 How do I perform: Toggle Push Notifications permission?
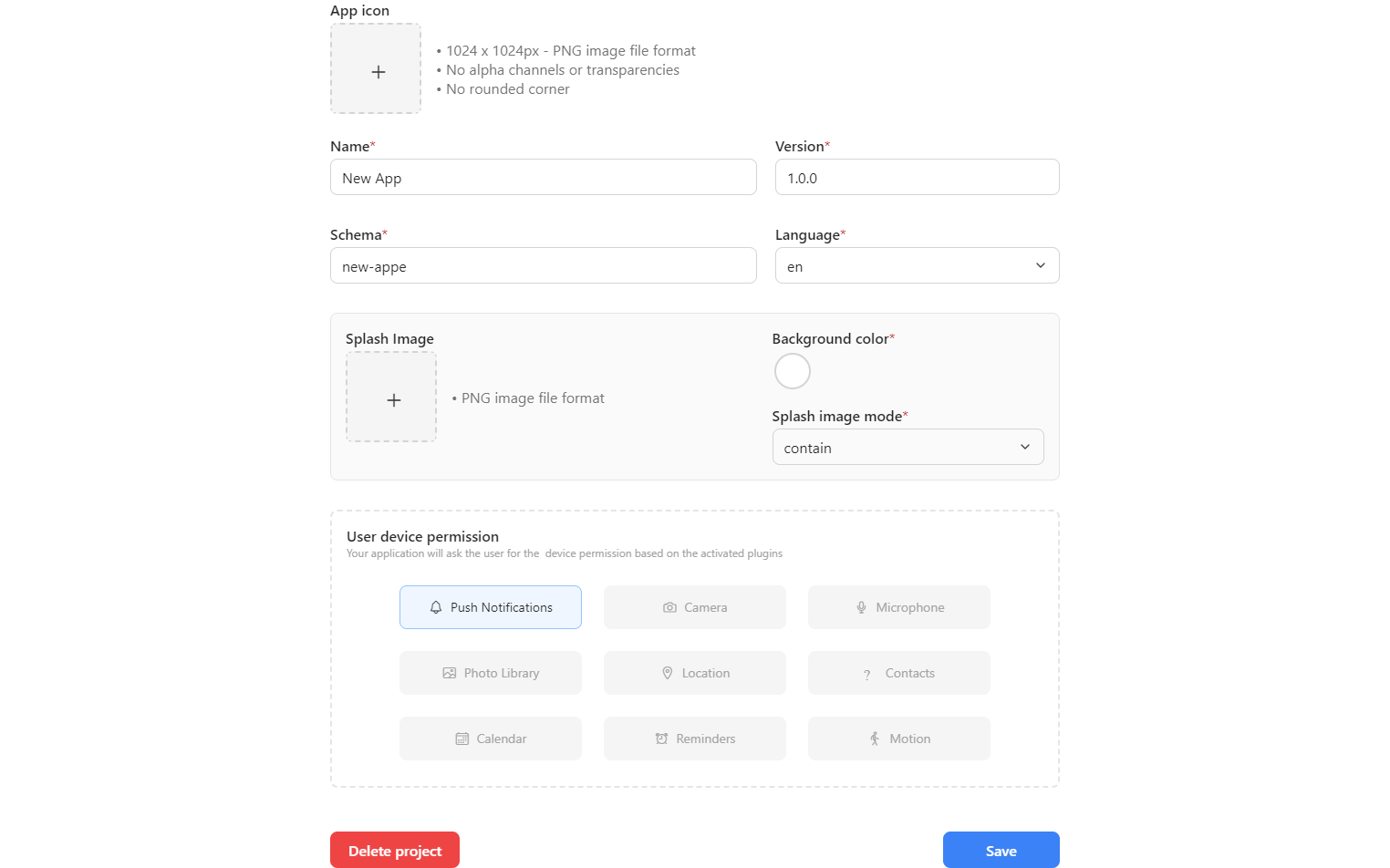(491, 607)
